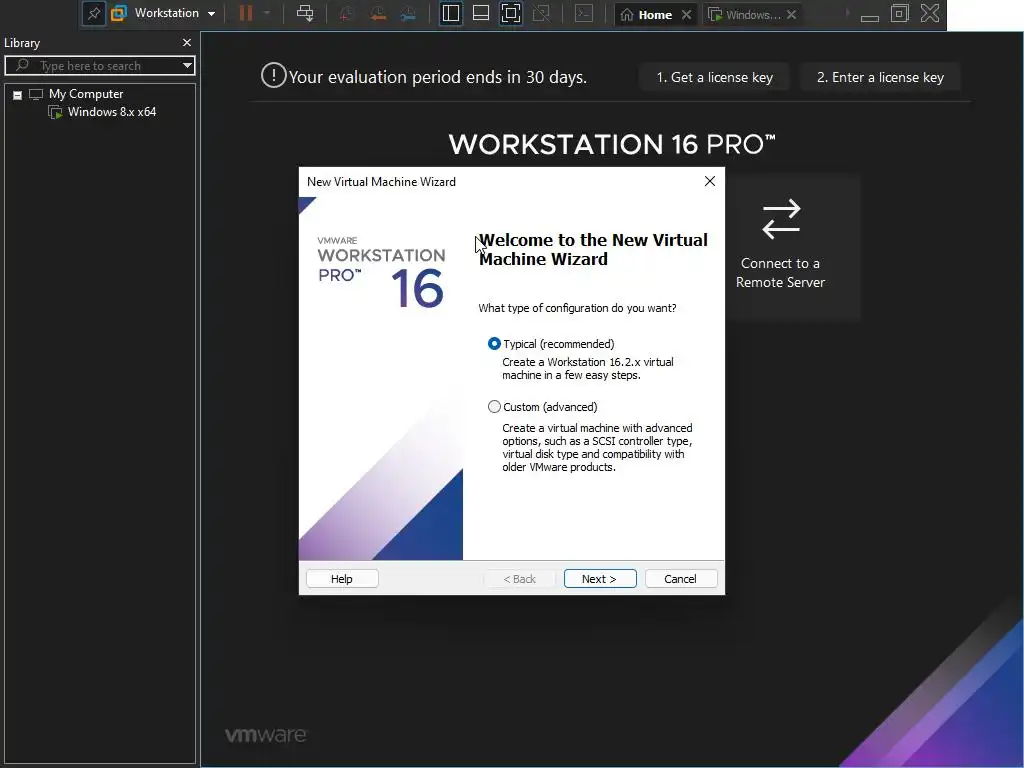Click Enter a license key button
This screenshot has height=768, width=1024.
880,77
